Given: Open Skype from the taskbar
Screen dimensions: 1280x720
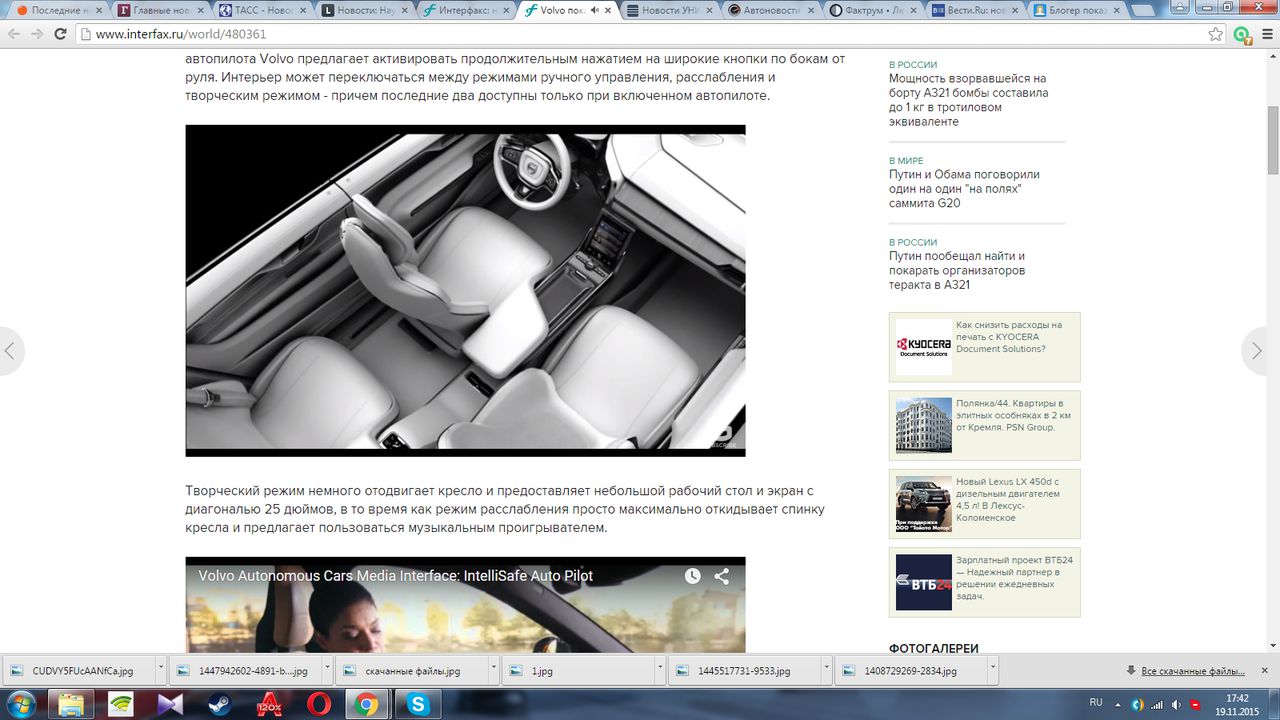Looking at the screenshot, I should click(417, 704).
